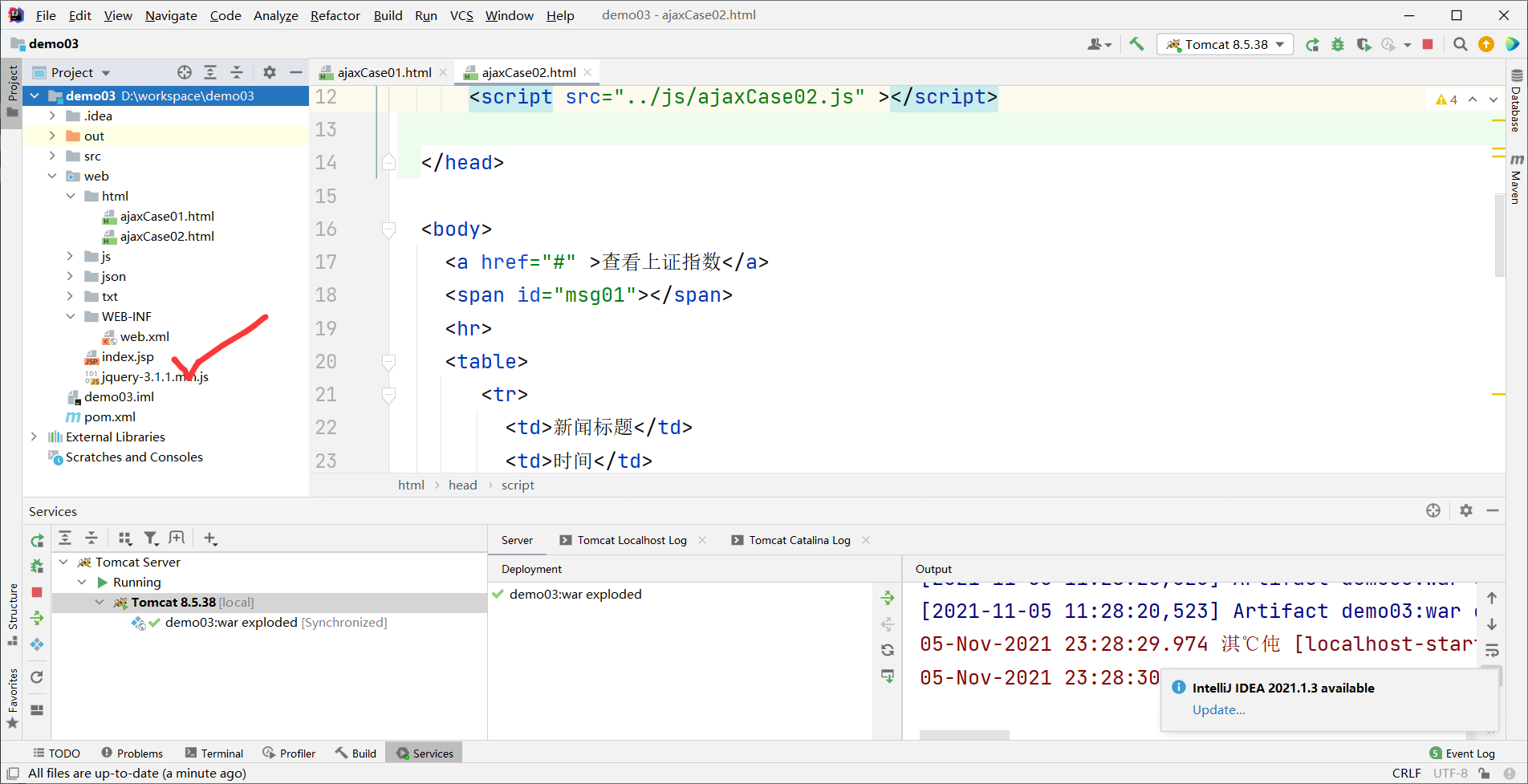The image size is (1528, 784).
Task: Run Tomcat with Coverage using the shield icon
Action: point(1364,44)
